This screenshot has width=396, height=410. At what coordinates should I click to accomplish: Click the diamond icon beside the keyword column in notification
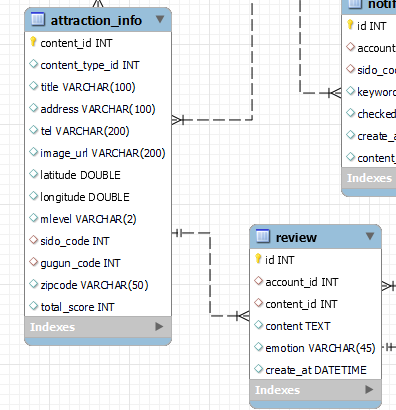click(350, 91)
